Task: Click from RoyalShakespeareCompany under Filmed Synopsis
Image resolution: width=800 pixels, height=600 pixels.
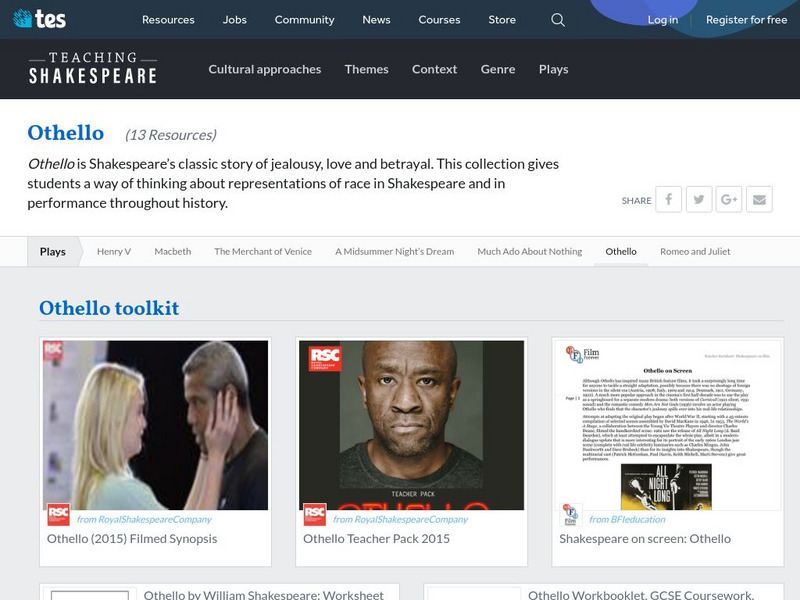Action: coord(144,519)
